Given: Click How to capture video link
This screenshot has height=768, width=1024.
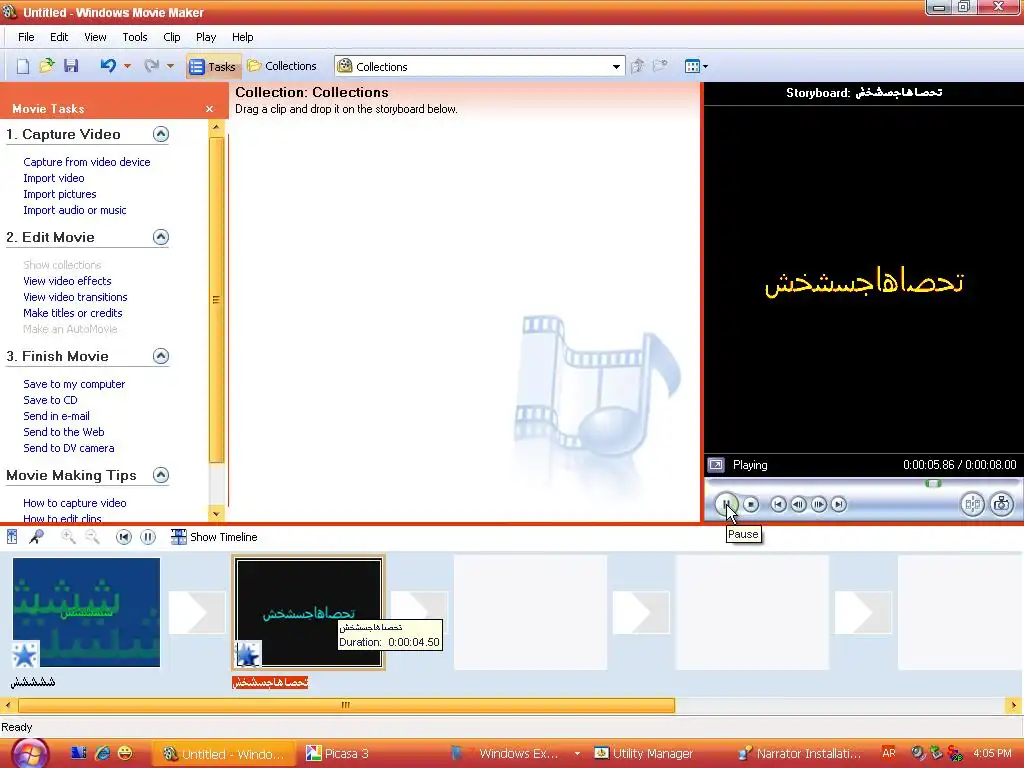Looking at the screenshot, I should [74, 503].
